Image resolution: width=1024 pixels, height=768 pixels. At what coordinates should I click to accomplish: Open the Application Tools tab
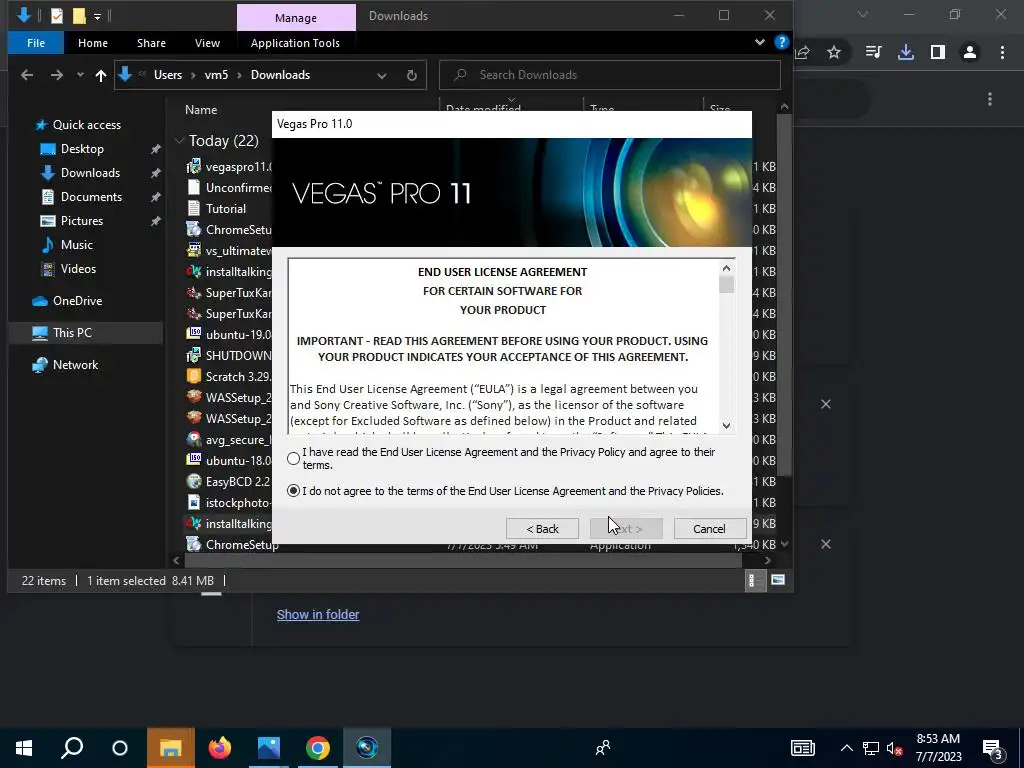pos(295,43)
